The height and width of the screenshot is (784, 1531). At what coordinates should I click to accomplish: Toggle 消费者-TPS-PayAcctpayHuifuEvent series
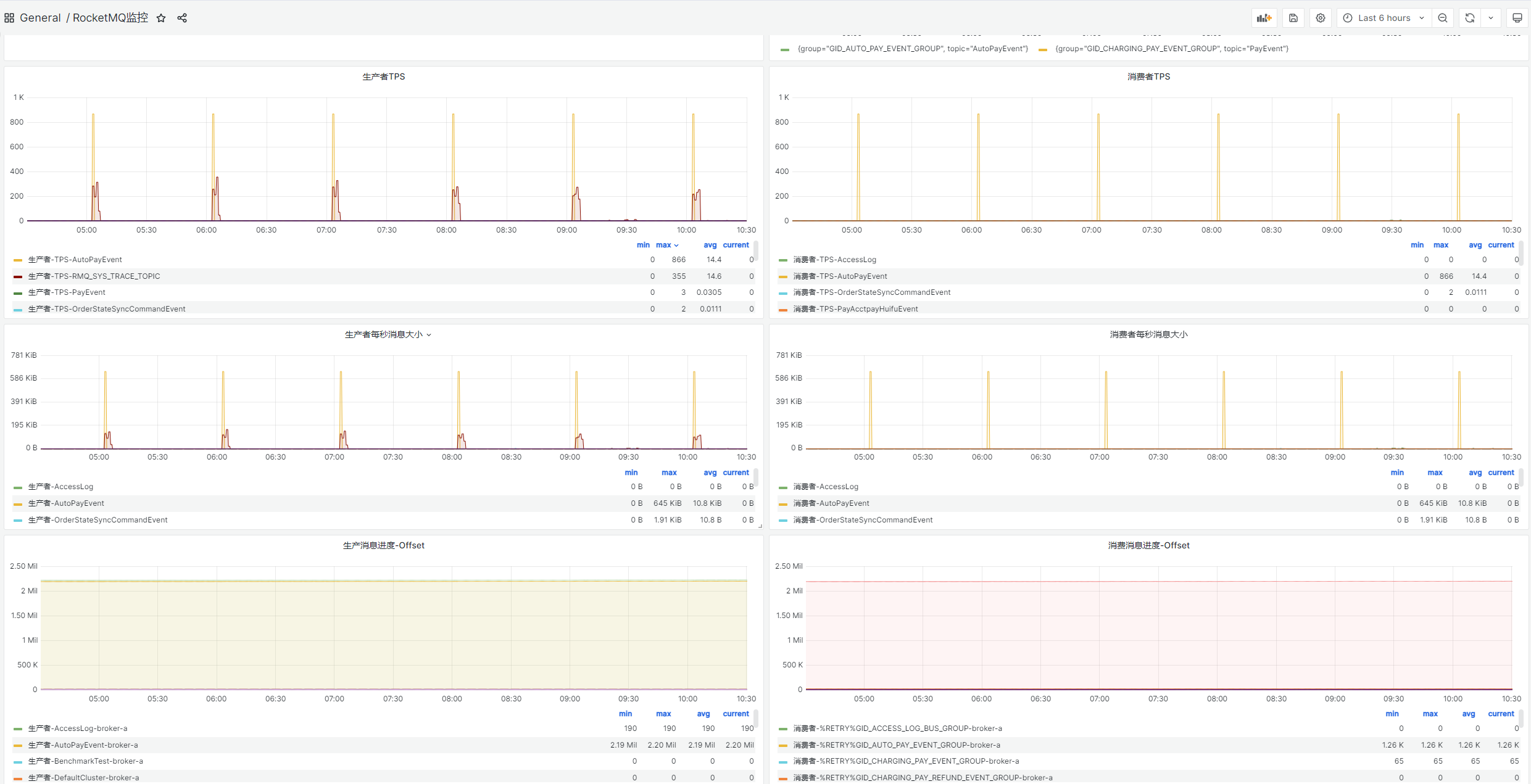(855, 309)
